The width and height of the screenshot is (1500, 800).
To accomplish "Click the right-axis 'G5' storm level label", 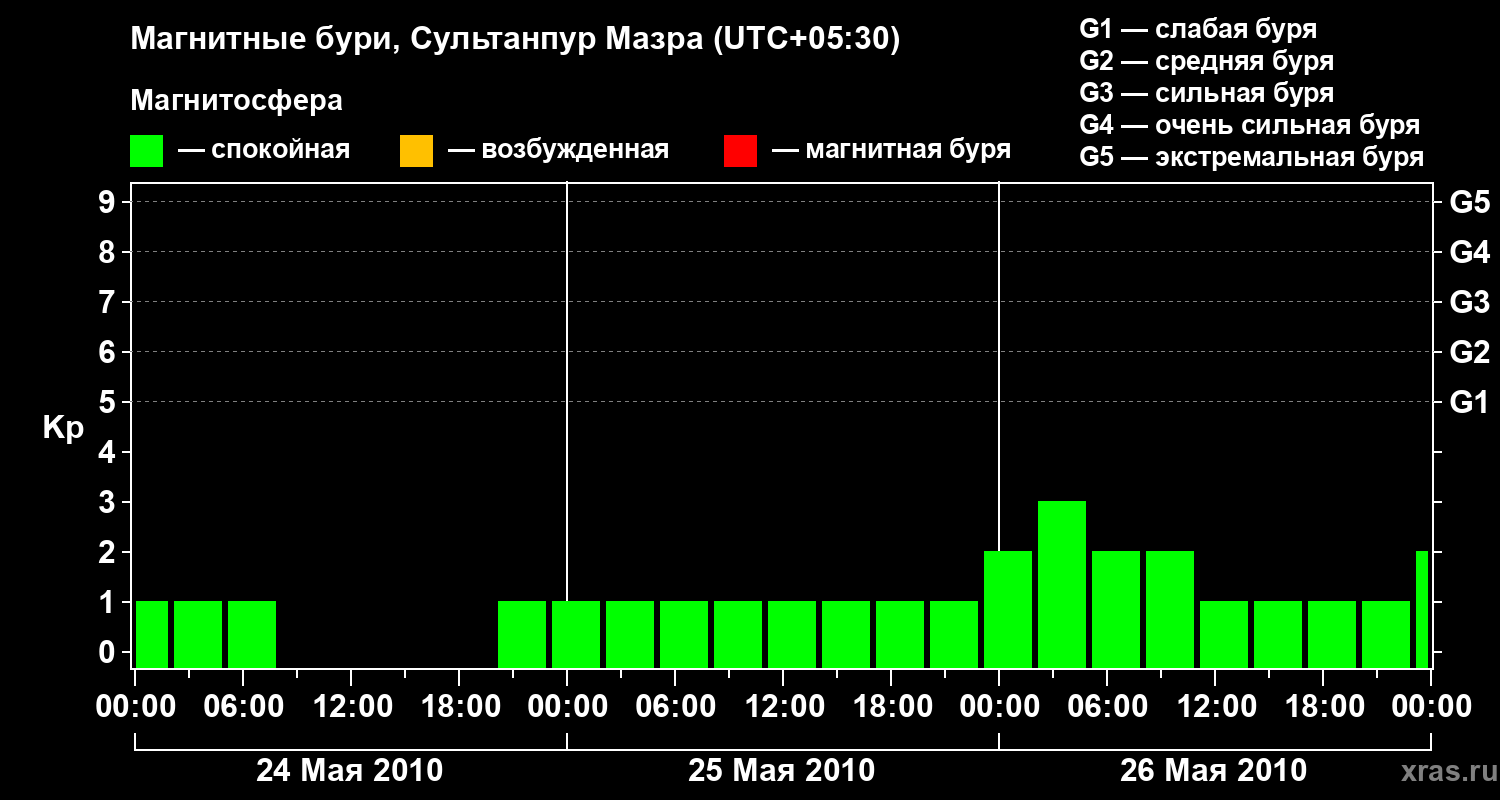I will [1469, 202].
